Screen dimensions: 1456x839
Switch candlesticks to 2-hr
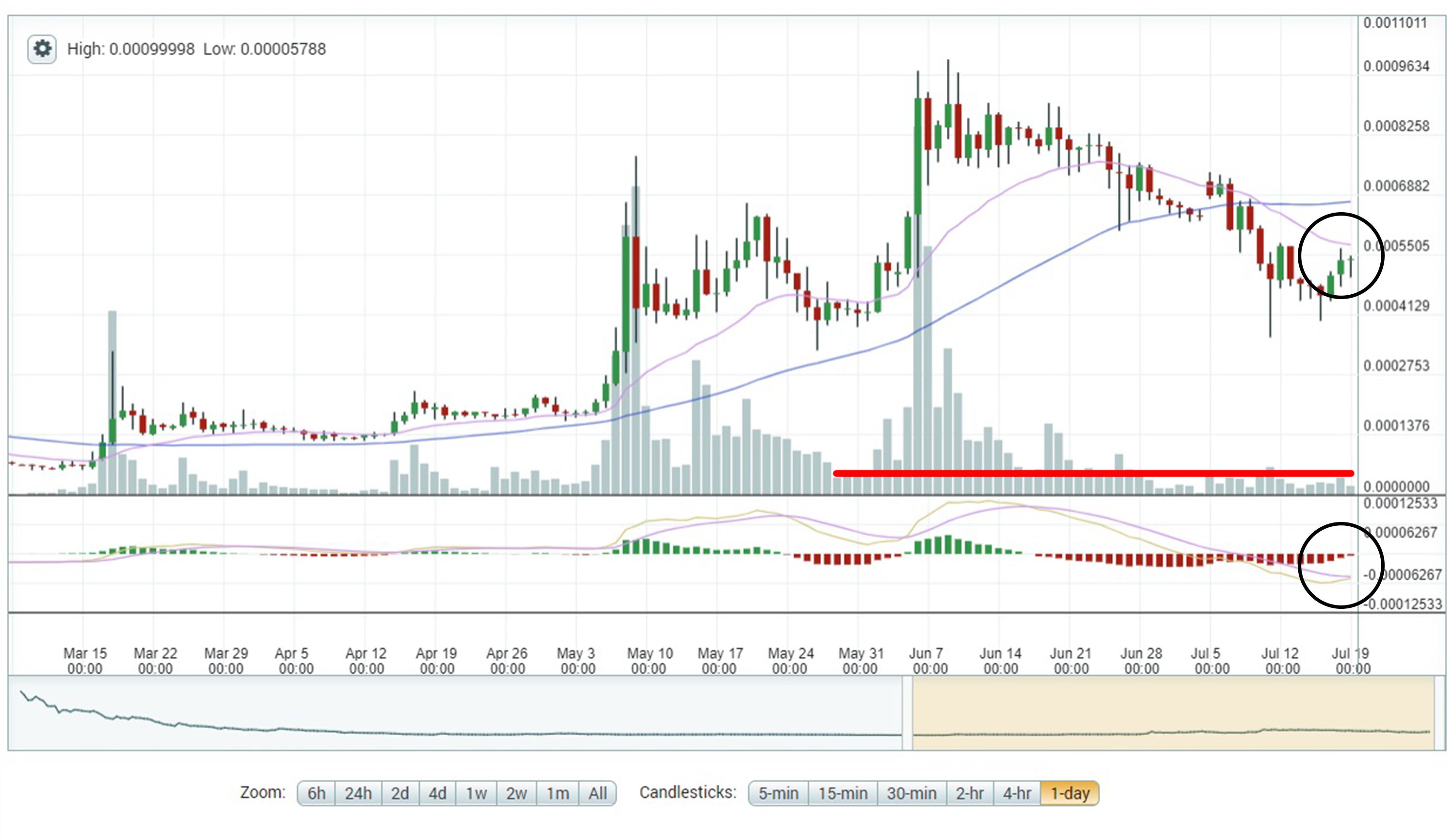click(x=970, y=793)
